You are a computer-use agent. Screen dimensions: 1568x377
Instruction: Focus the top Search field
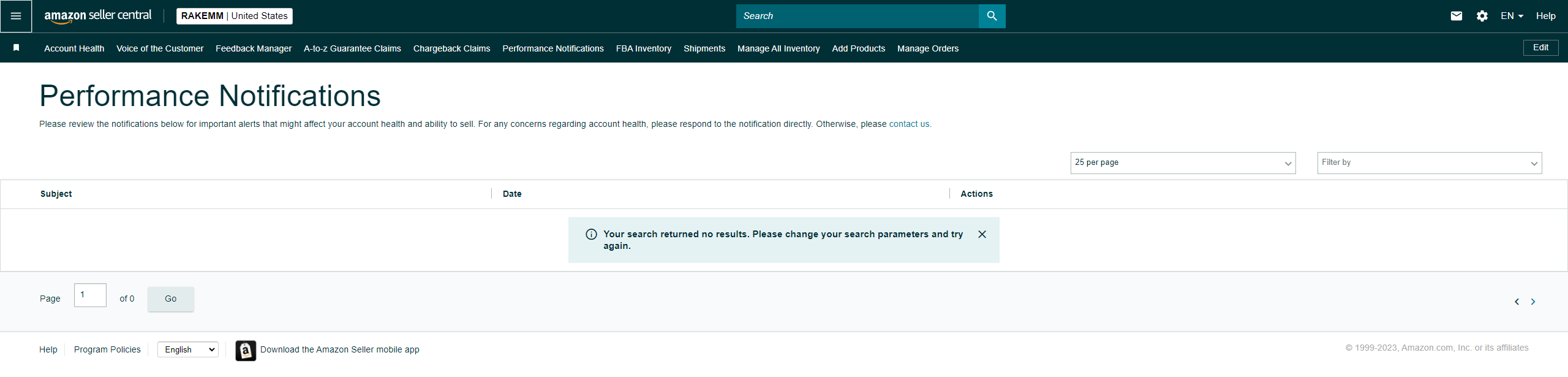tap(858, 16)
